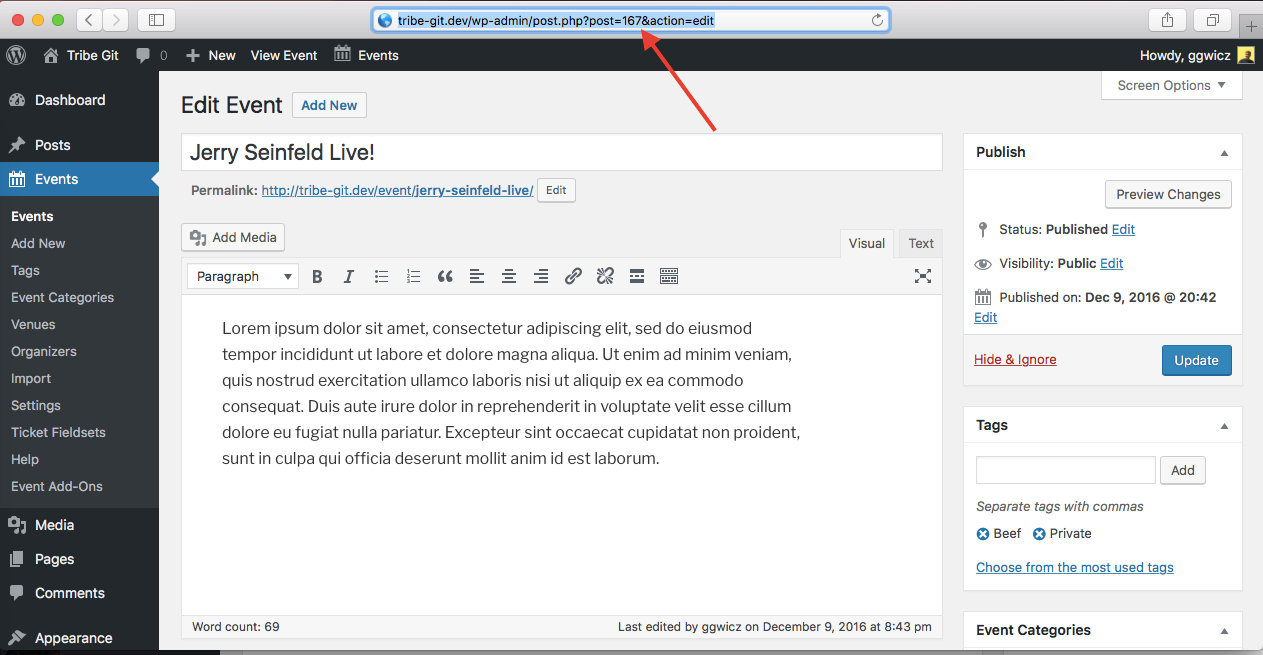Screen dimensions: 1263x655
Task: Collapse the Publish meta box
Action: pyautogui.click(x=1224, y=153)
